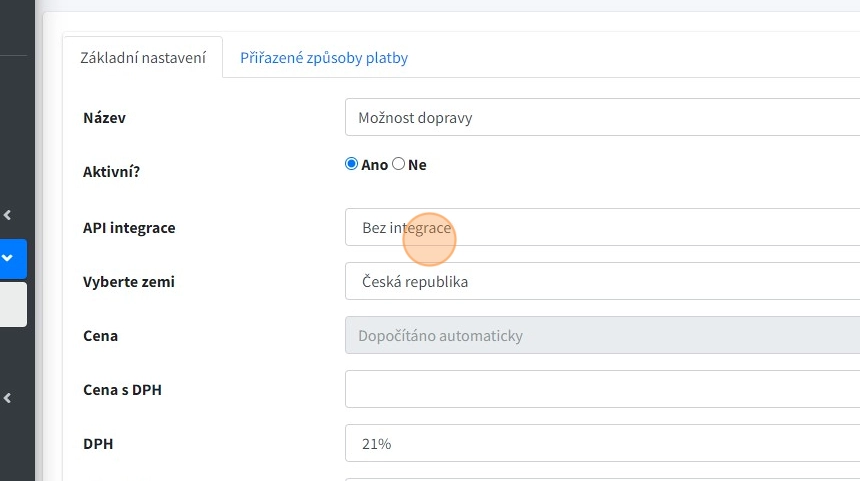Viewport: 860px width, 481px height.
Task: Click the Aktivní? field label
Action: [x=111, y=172]
